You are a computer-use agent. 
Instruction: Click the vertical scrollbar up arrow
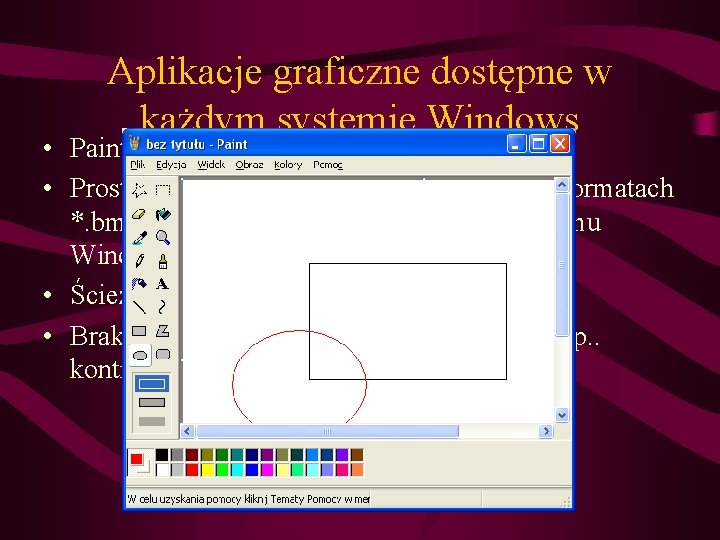point(562,185)
